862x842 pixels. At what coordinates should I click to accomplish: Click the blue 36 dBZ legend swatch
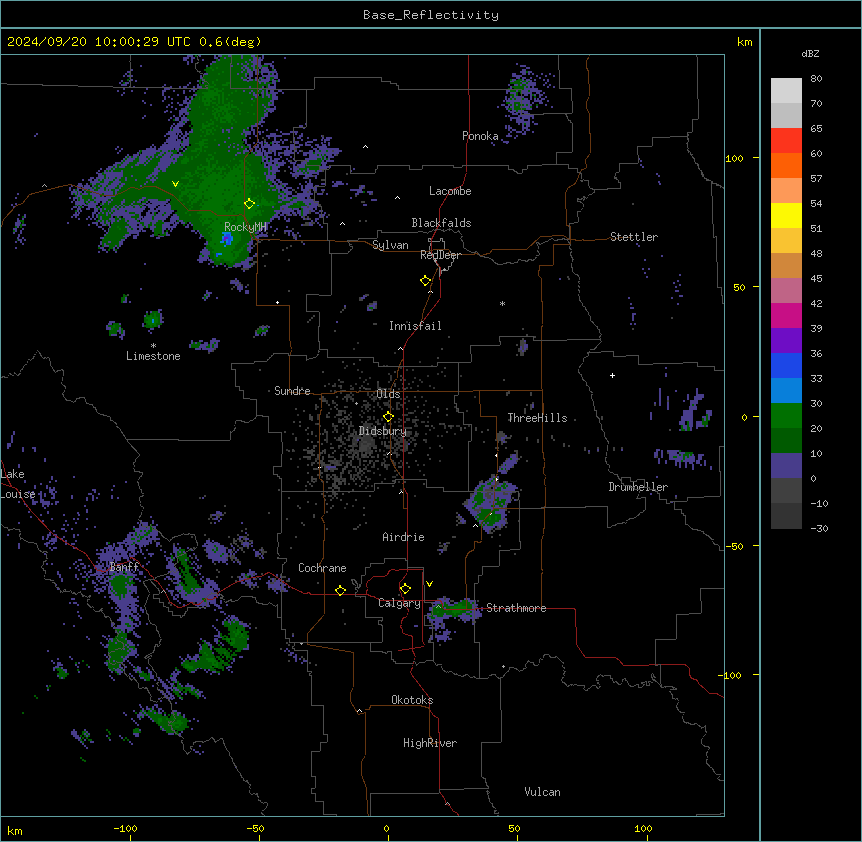coord(786,365)
